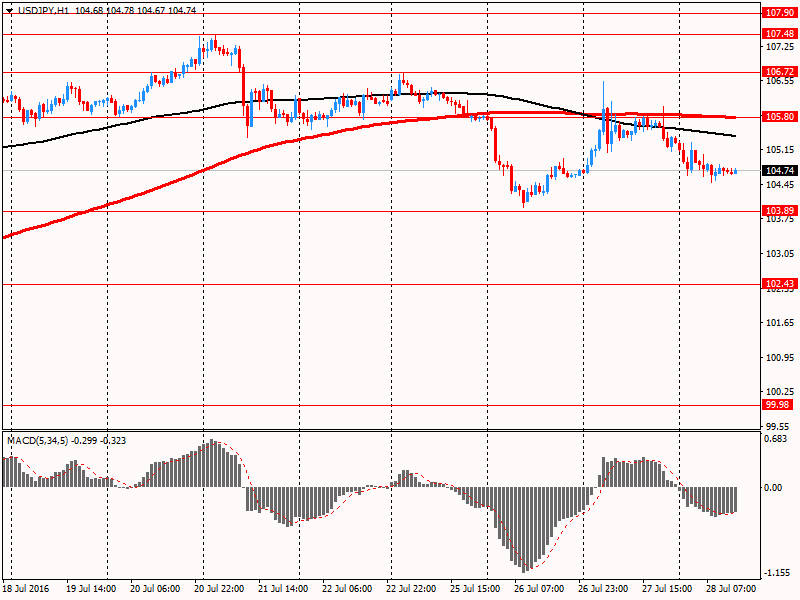Click the 28 Jul 07:00 time axis label

731,589
